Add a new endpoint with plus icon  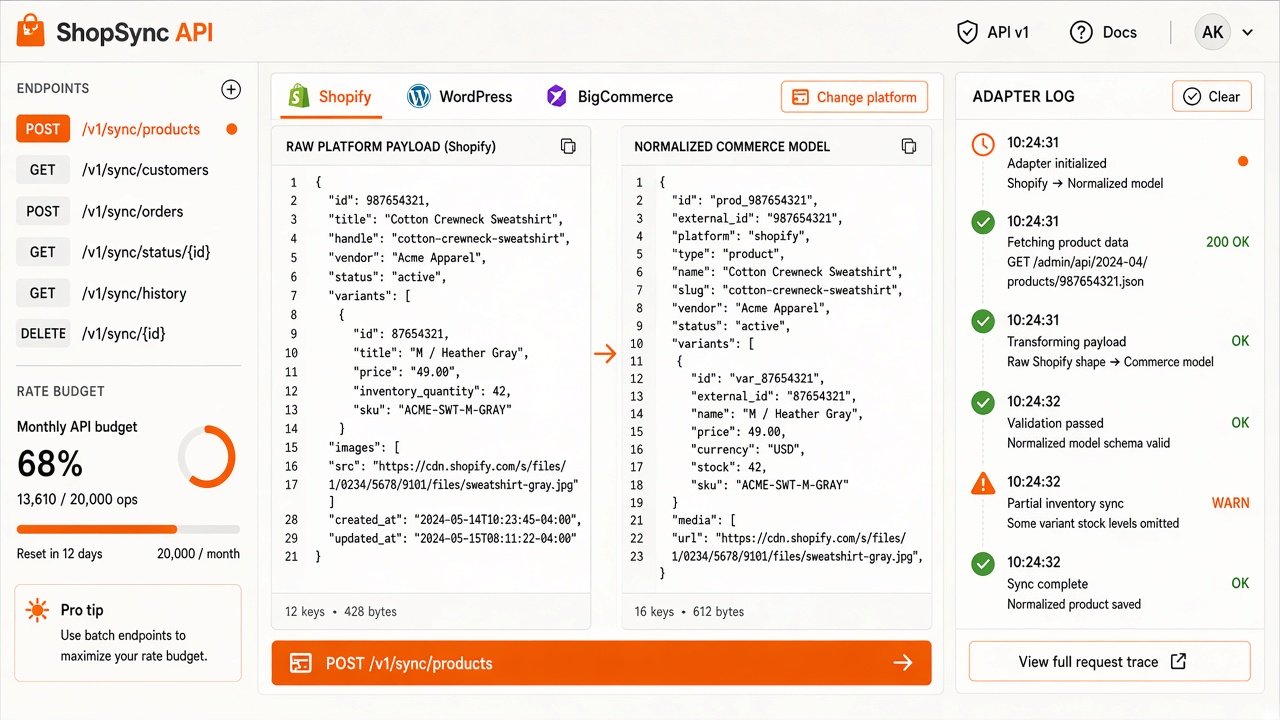(x=231, y=89)
